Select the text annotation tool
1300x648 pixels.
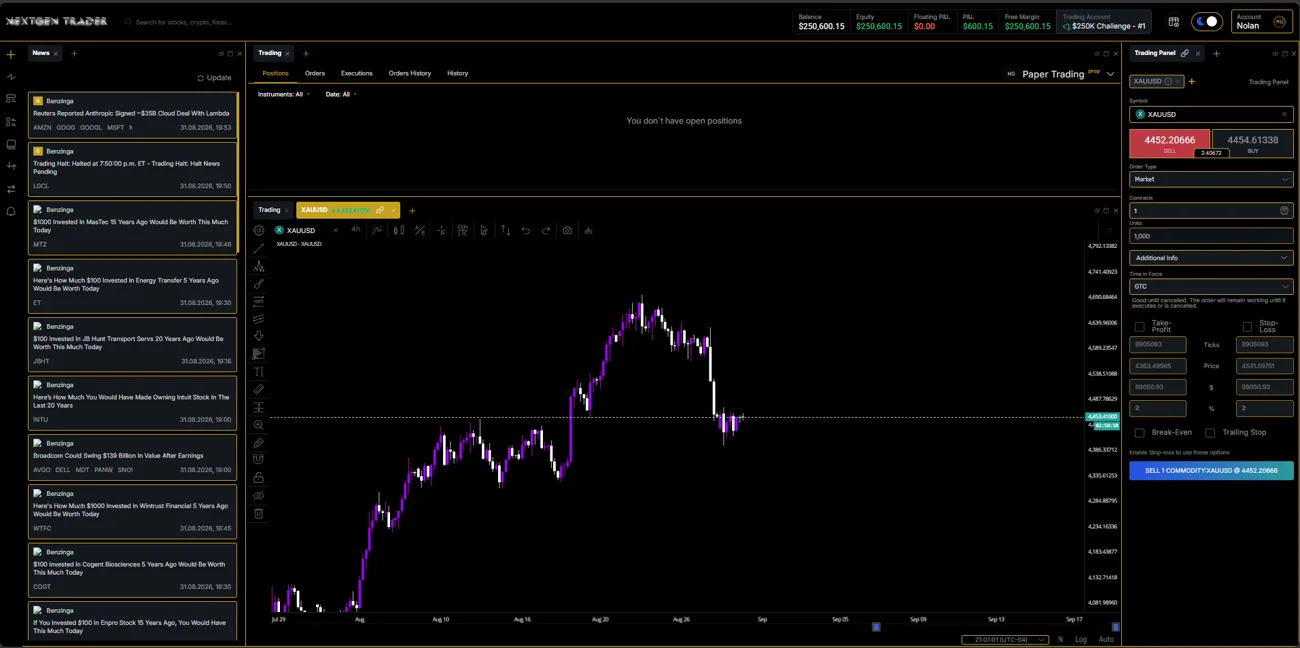coord(259,372)
